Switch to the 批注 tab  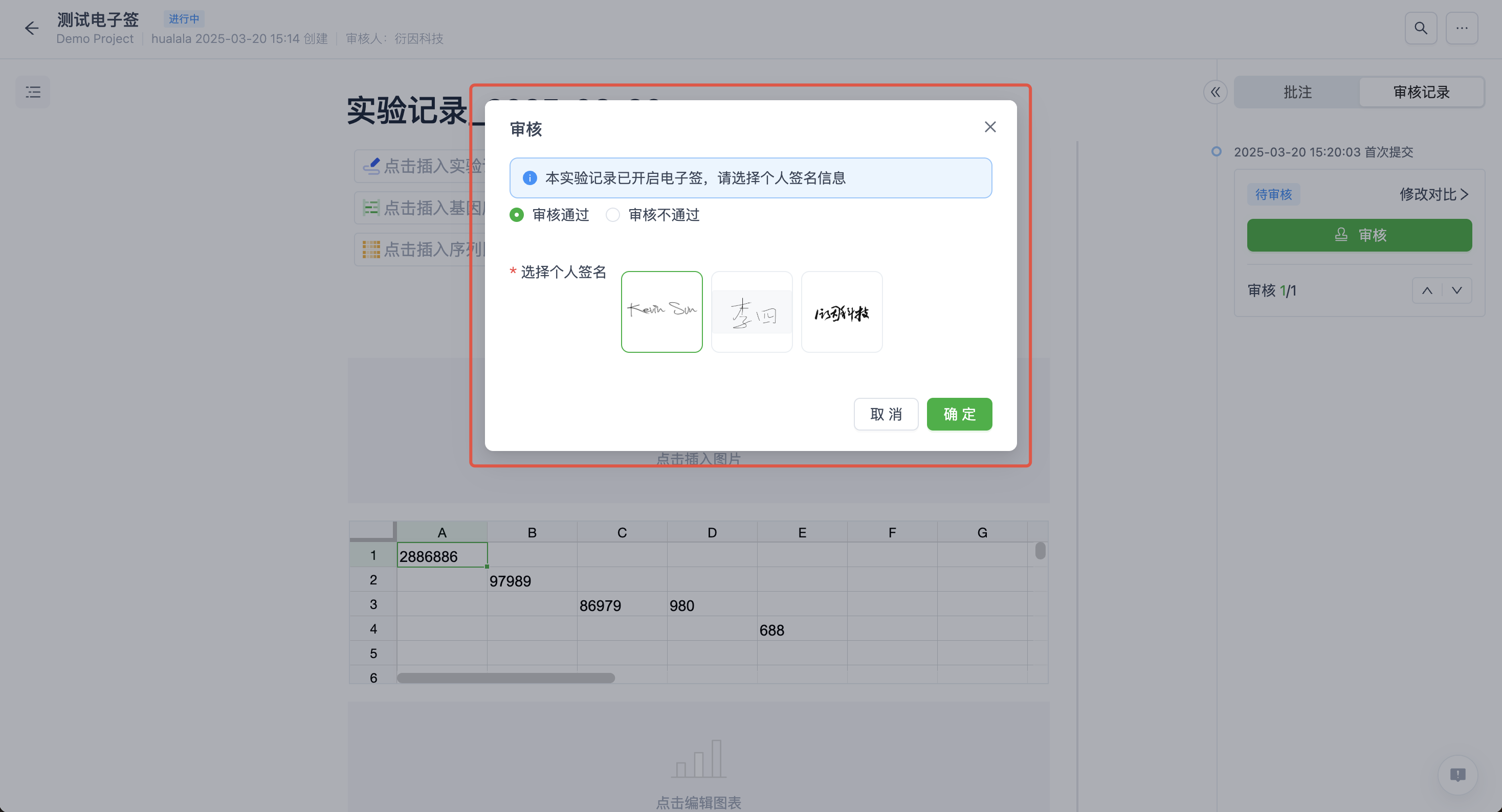(1297, 92)
